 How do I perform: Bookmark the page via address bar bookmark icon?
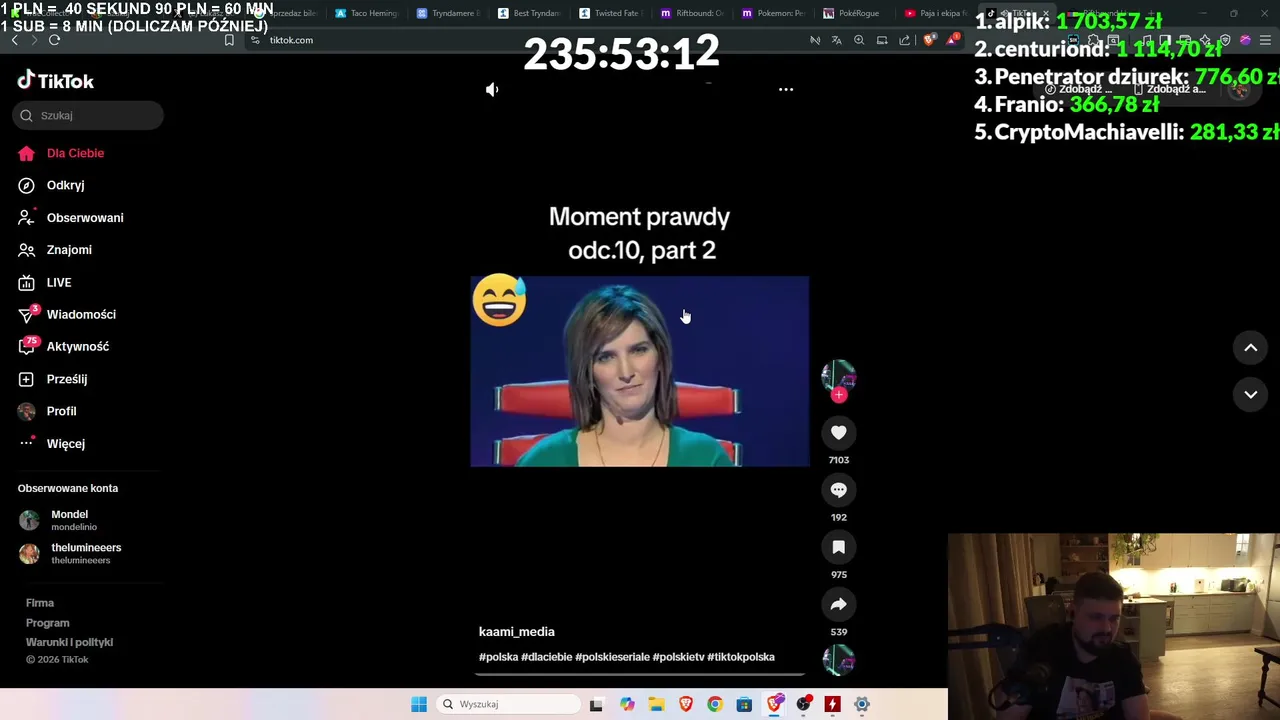point(229,40)
